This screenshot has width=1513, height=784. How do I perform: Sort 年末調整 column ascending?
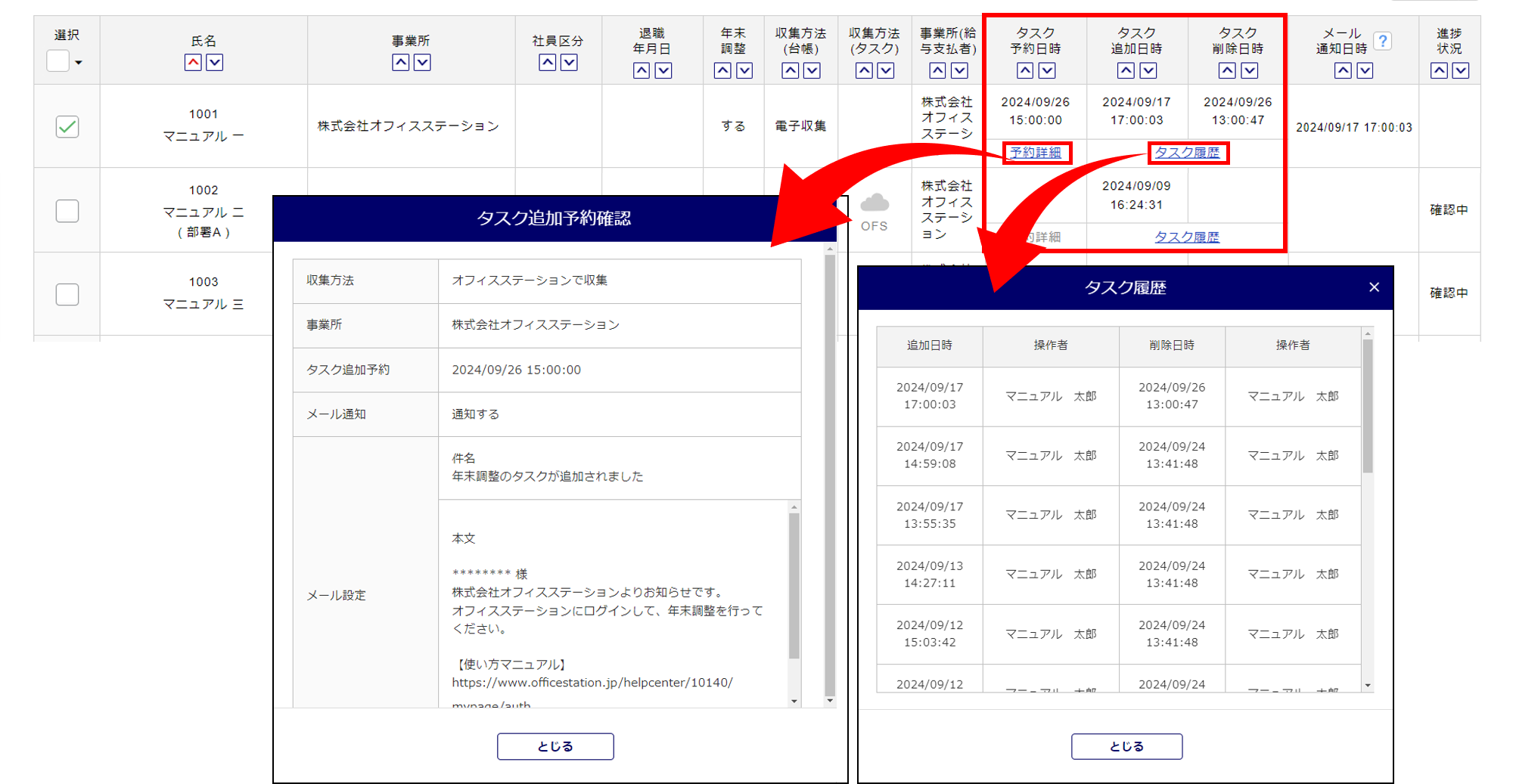click(723, 70)
